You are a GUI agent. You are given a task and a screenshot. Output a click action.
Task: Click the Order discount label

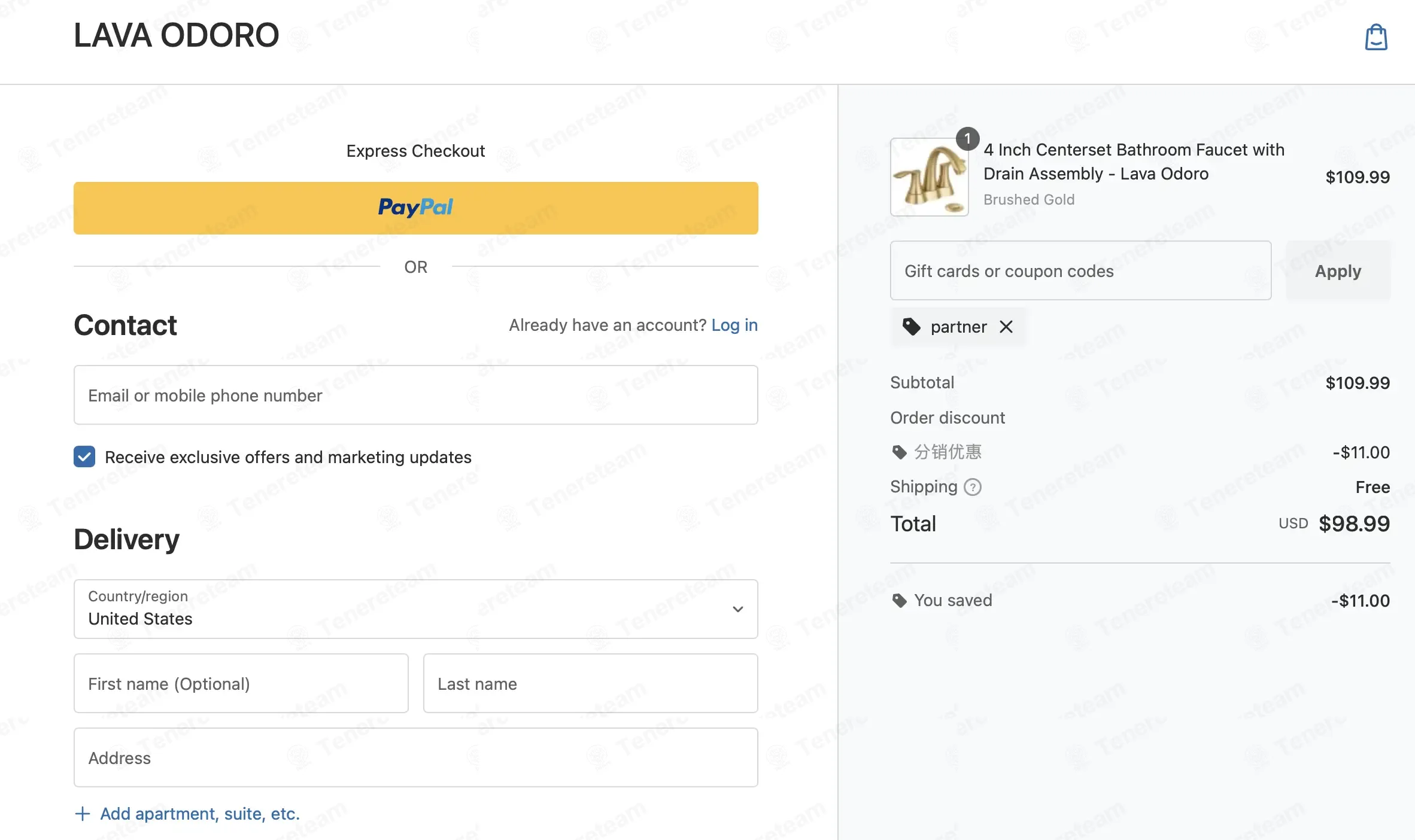pos(948,418)
